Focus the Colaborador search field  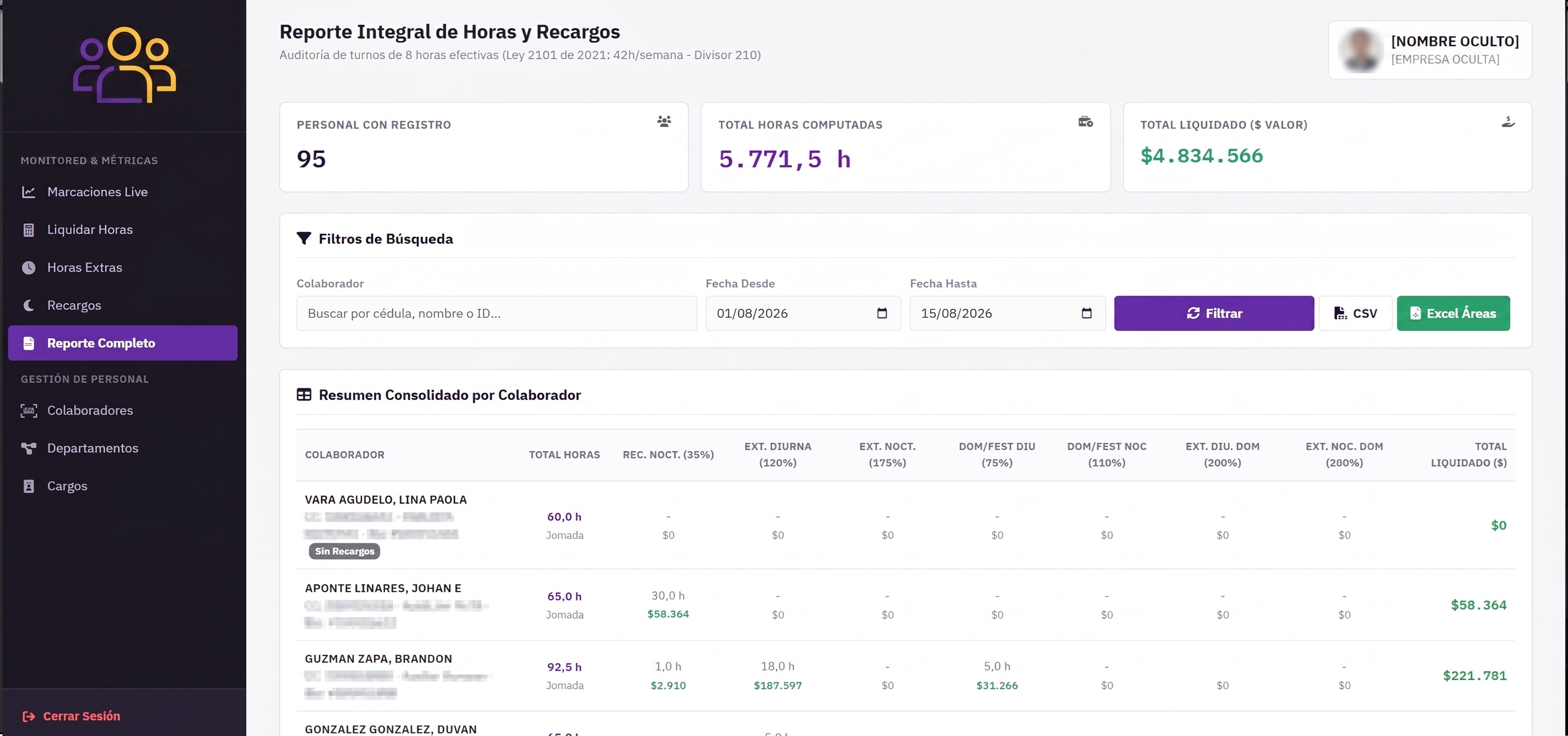tap(496, 314)
